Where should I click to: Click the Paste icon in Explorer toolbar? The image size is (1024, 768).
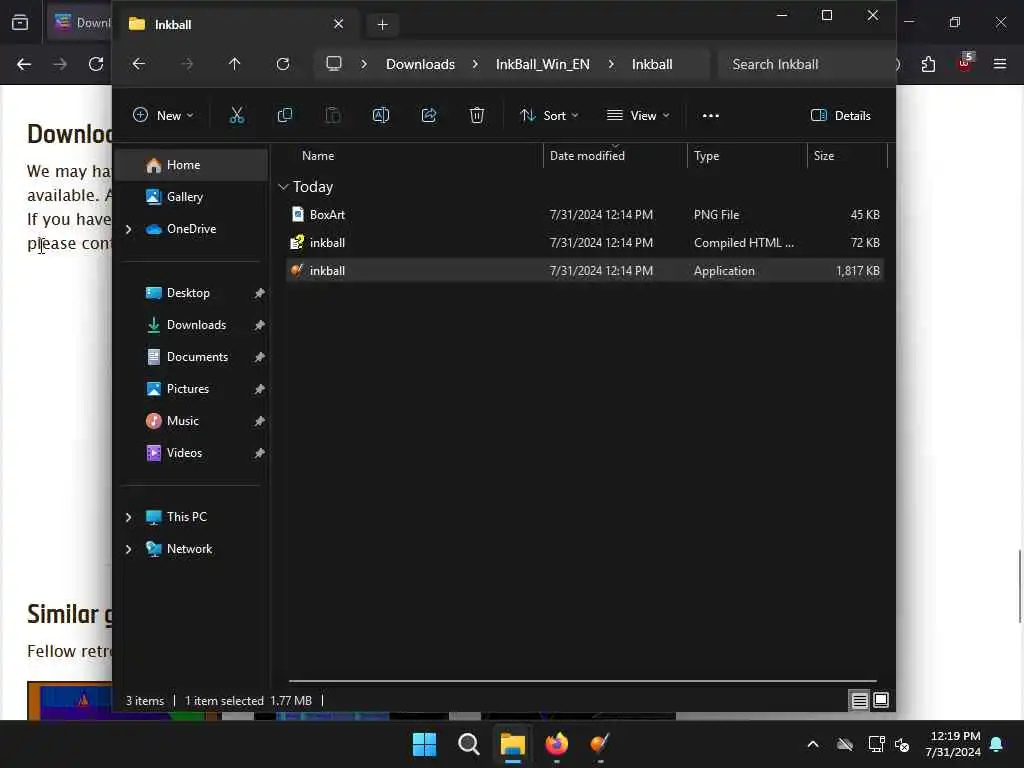pos(333,116)
